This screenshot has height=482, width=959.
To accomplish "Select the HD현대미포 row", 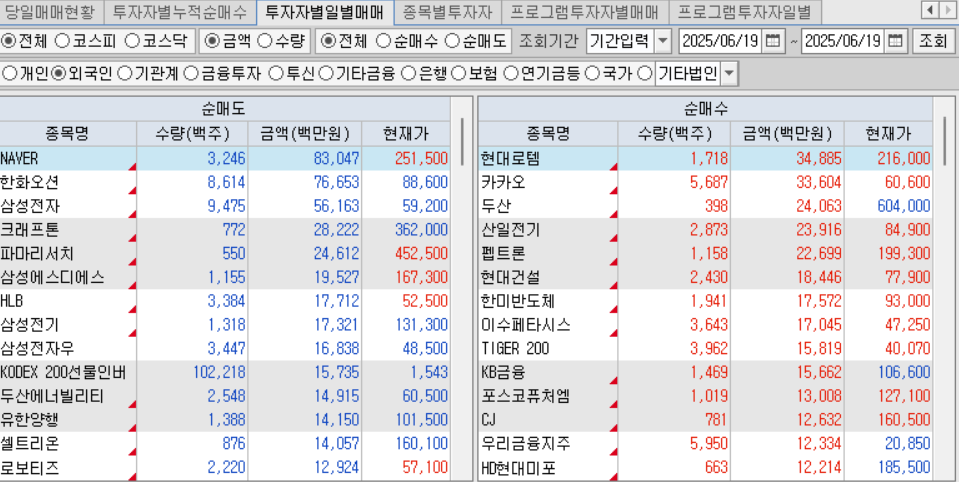I will (705, 468).
